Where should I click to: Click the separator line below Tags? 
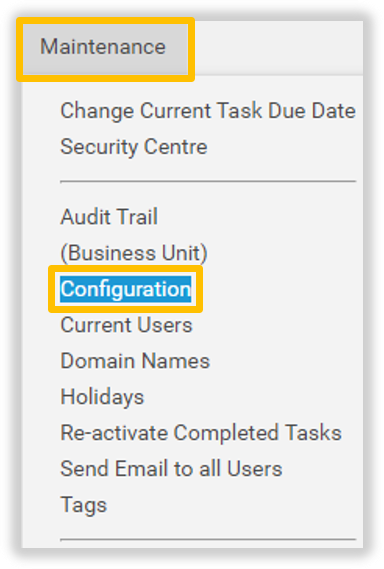point(208,540)
